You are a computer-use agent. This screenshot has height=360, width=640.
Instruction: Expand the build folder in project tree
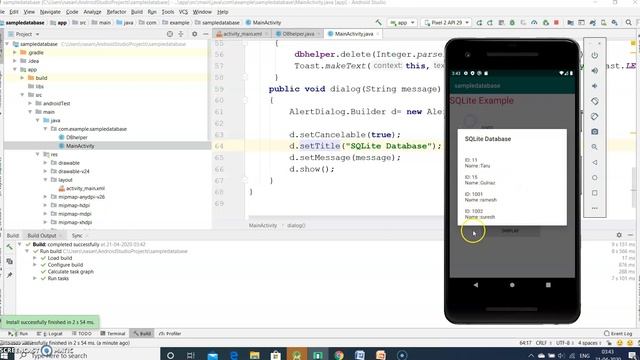(x=22, y=78)
